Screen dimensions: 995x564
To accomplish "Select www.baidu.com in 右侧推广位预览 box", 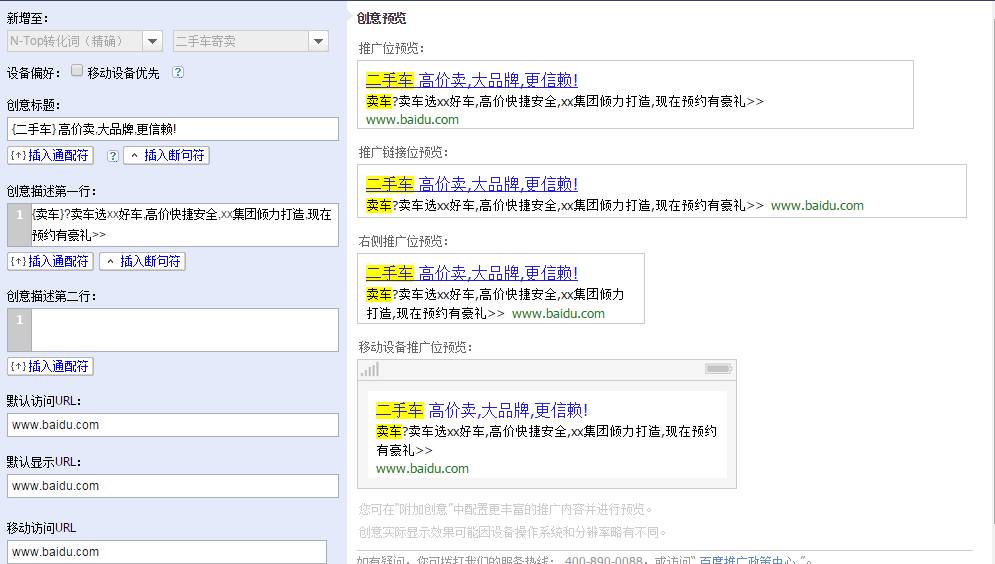I will click(x=558, y=313).
